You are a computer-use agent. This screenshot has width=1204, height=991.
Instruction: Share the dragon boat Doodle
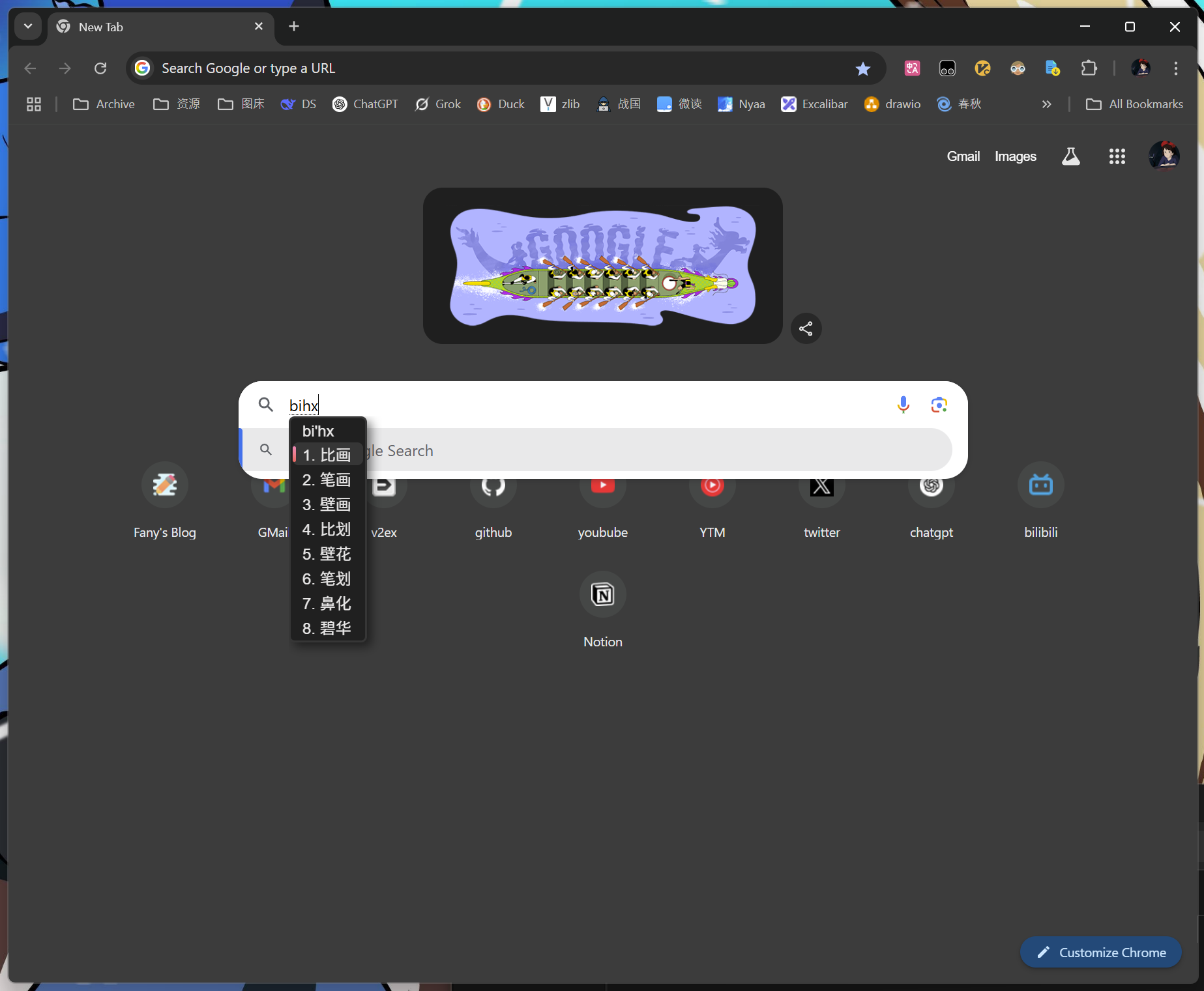coord(806,328)
